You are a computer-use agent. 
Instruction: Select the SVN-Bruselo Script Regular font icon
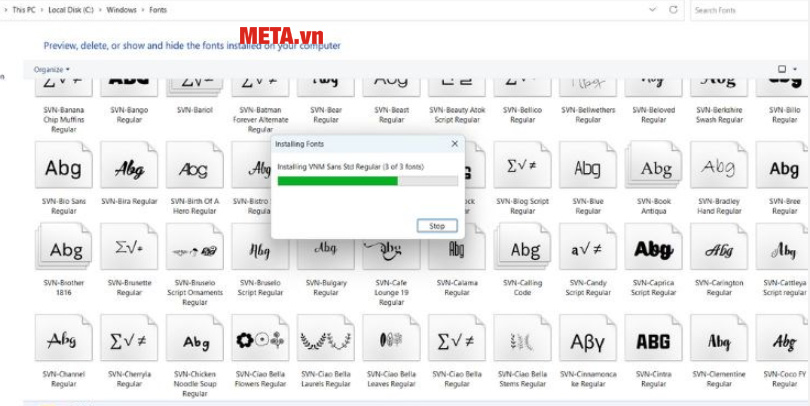(x=260, y=246)
